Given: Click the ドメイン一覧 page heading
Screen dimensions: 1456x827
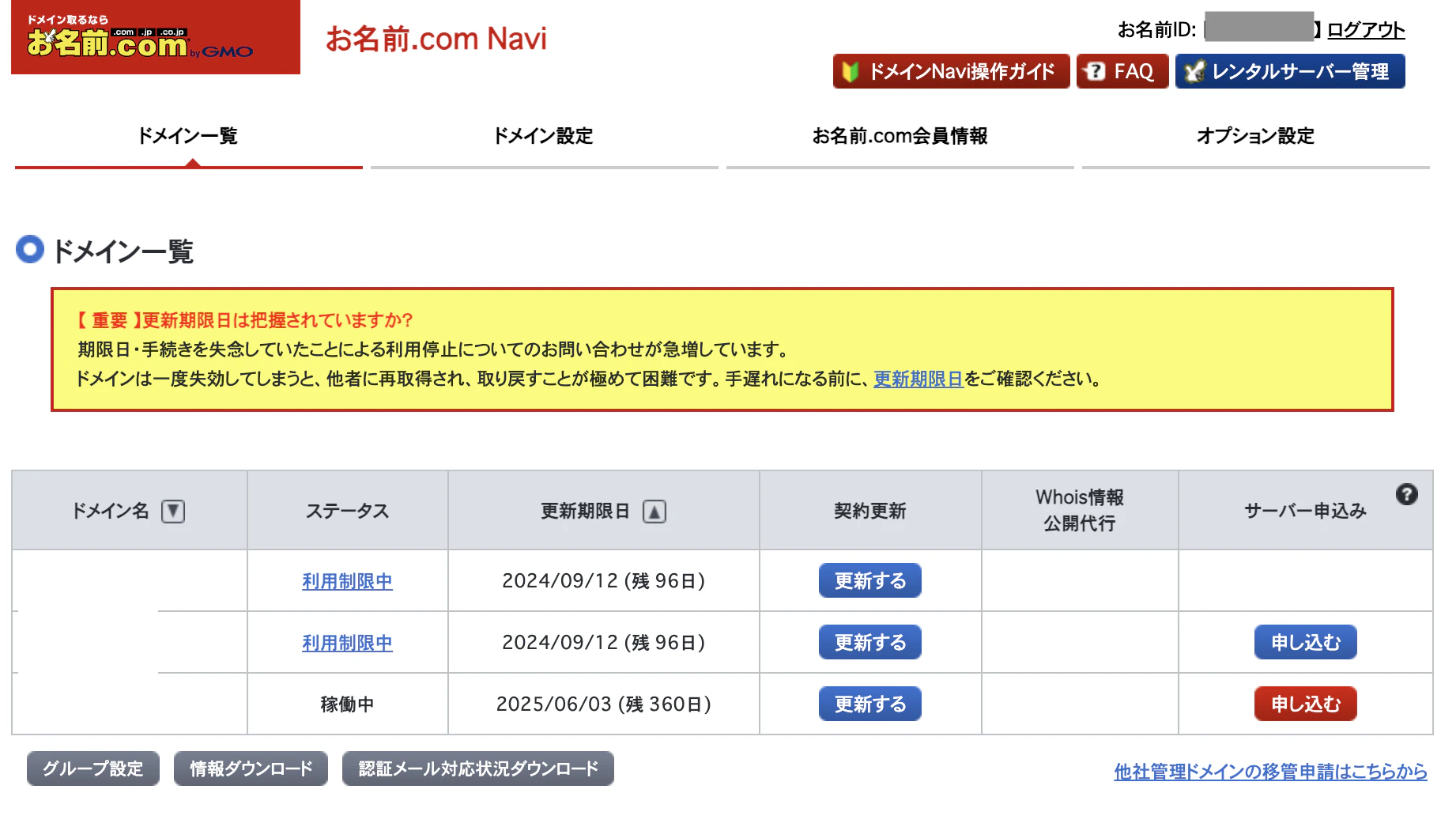Looking at the screenshot, I should coord(123,251).
